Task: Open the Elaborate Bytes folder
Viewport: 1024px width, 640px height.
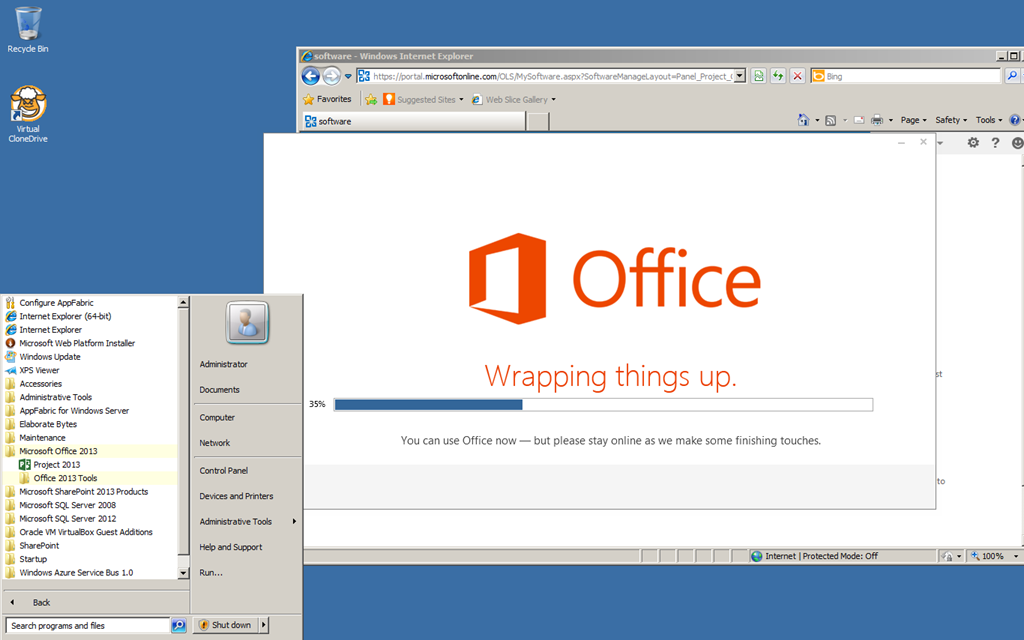Action: point(40,424)
